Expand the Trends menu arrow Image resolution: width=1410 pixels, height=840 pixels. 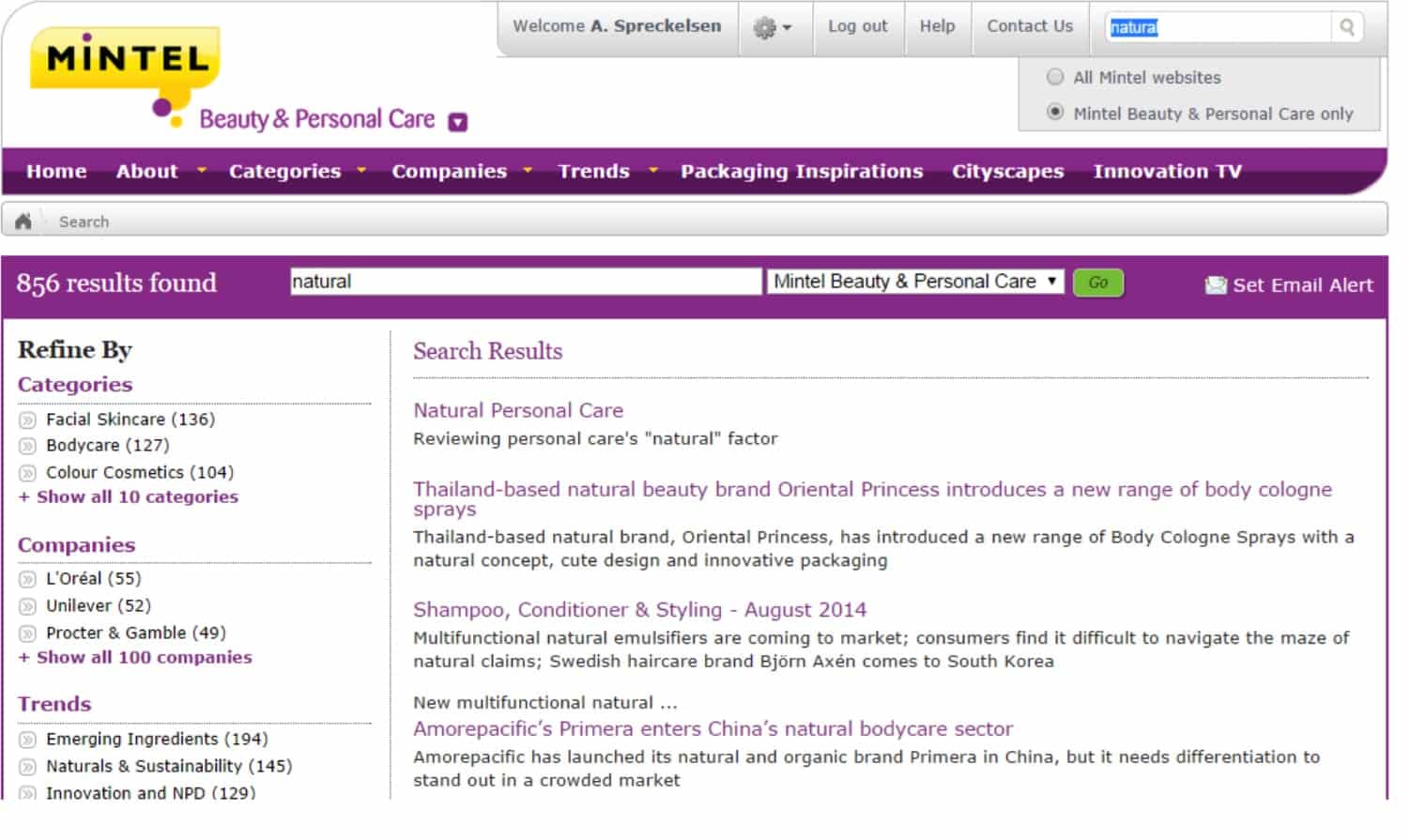click(x=652, y=171)
